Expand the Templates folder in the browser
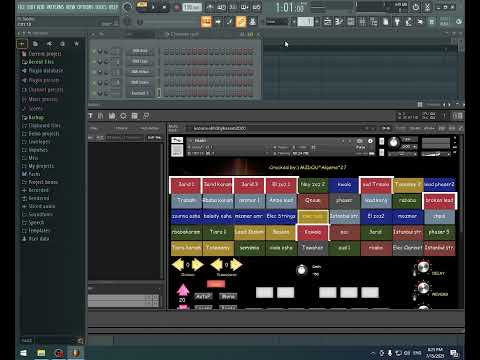The width and height of the screenshot is (480, 360). coord(36,230)
